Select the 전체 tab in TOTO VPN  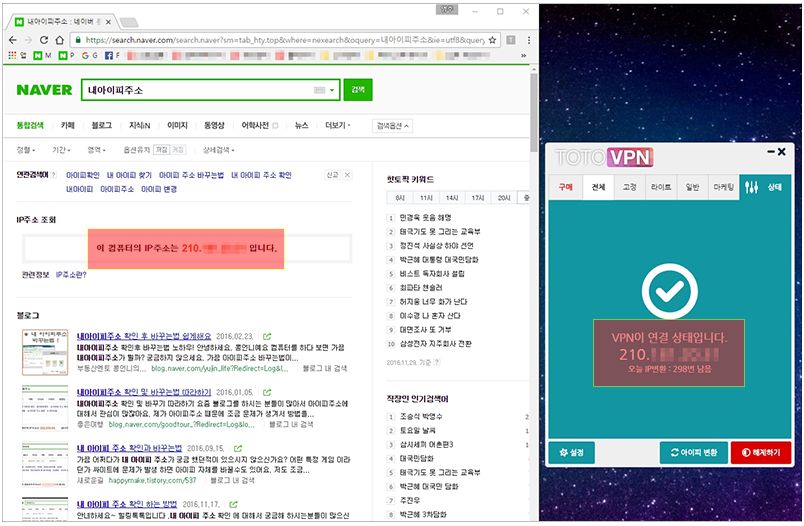tap(598, 187)
